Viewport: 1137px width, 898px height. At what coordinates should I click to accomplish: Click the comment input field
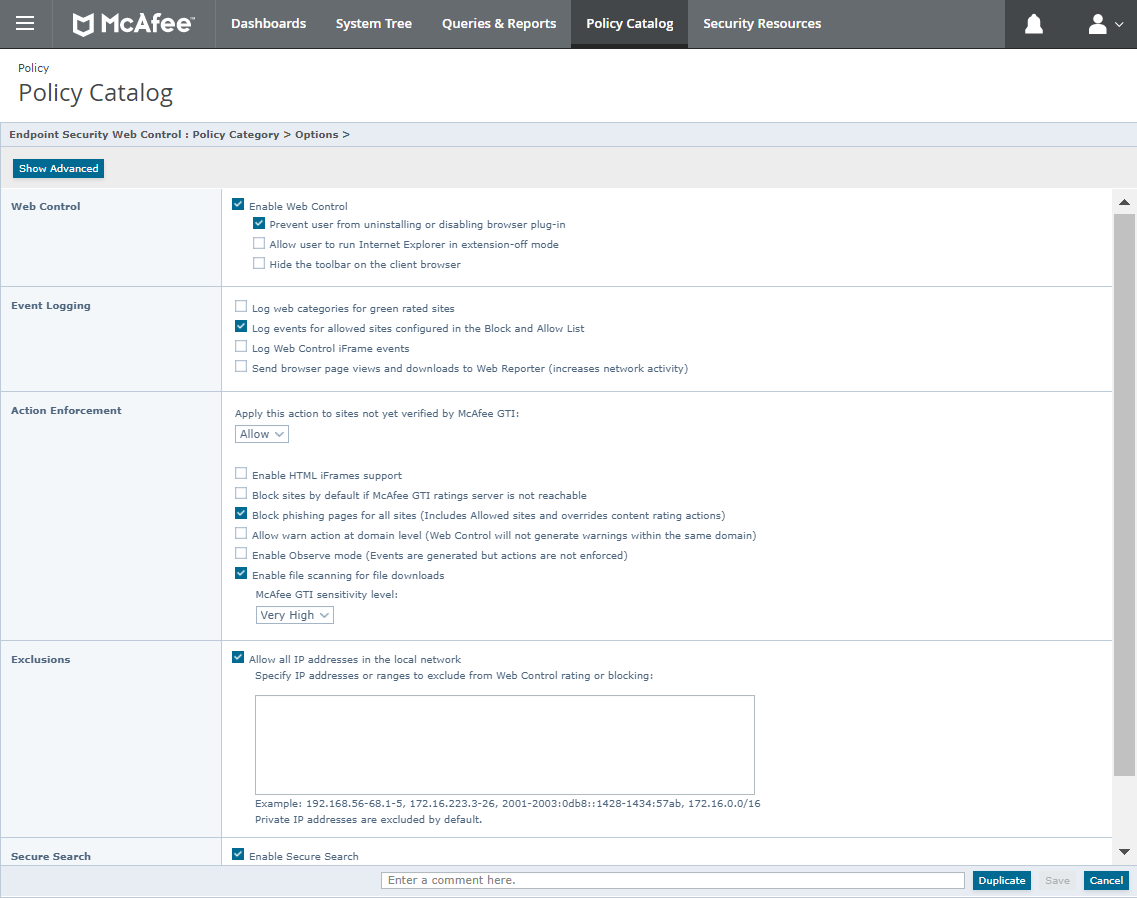(x=673, y=881)
